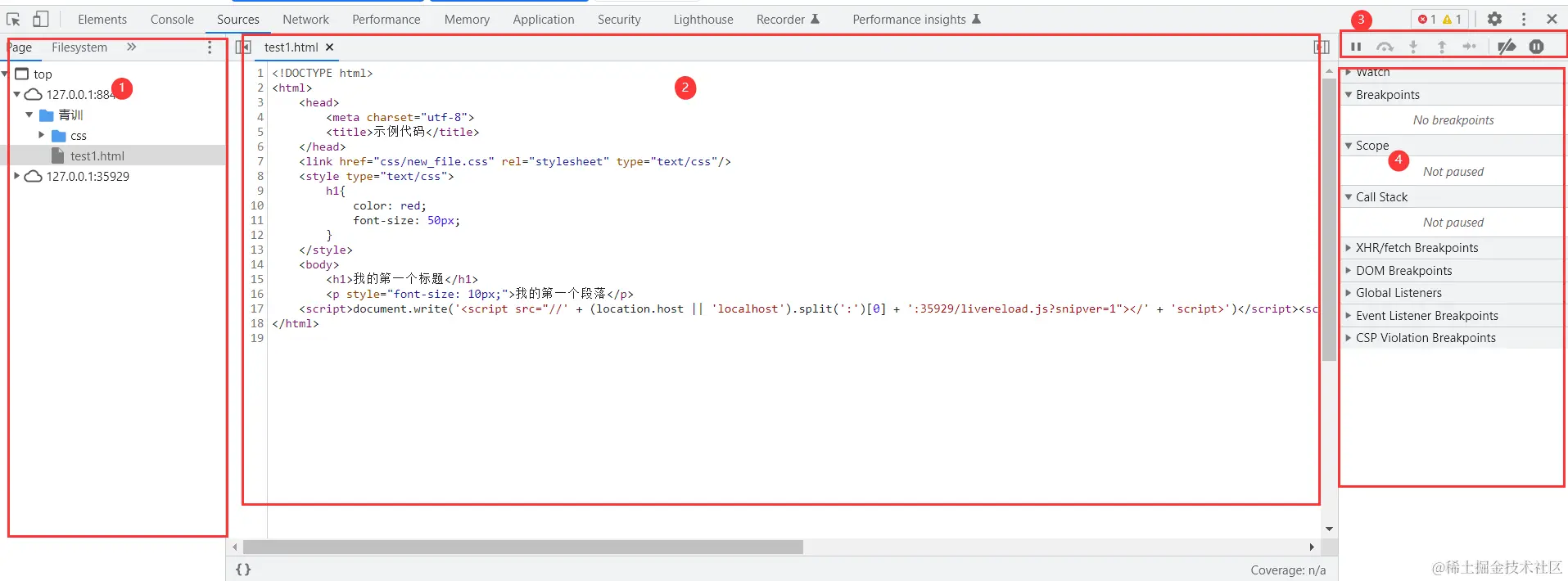Click the yellow warning count badge
This screenshot has width=1568, height=581.
1453,19
